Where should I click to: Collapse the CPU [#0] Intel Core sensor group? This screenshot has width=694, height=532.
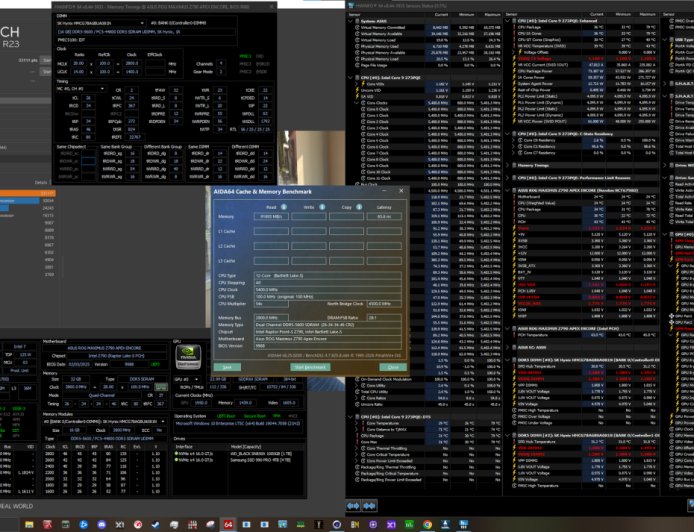[351, 77]
